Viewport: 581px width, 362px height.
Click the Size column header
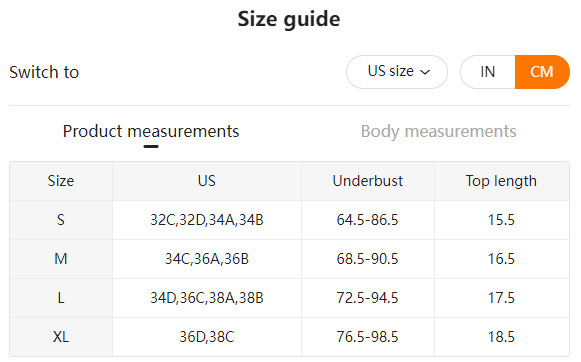pos(61,181)
